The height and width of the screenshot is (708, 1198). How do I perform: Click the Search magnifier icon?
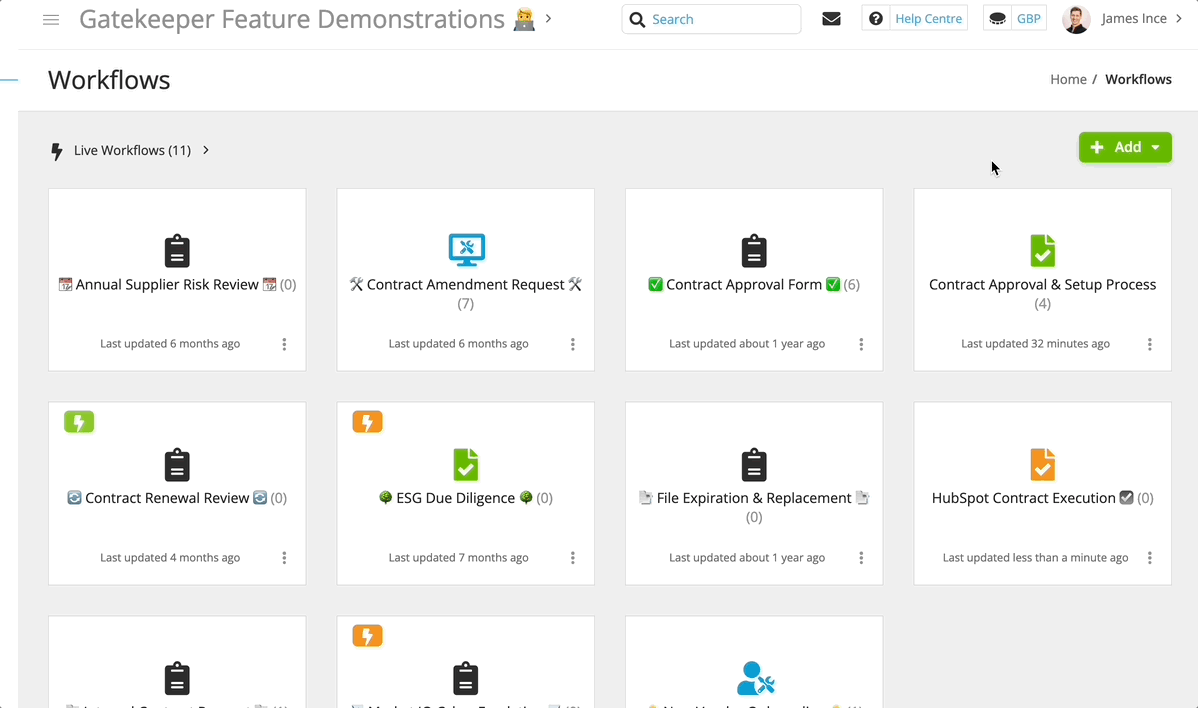(638, 19)
